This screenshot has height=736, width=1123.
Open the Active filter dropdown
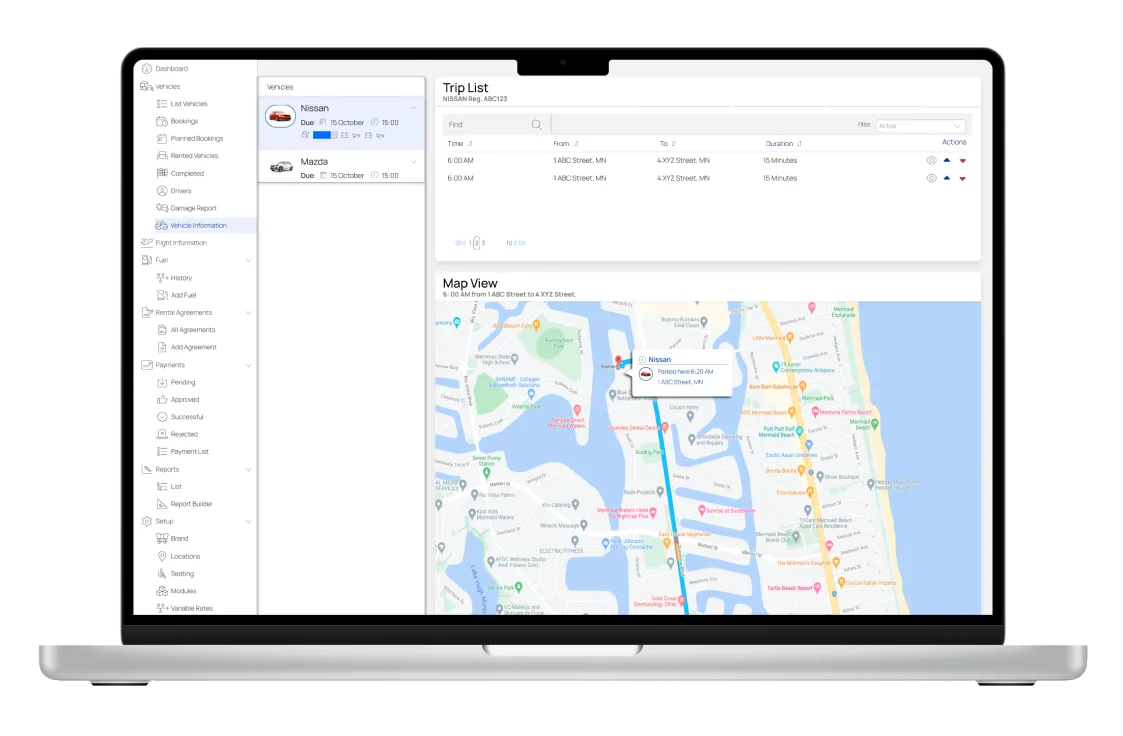[x=920, y=126]
